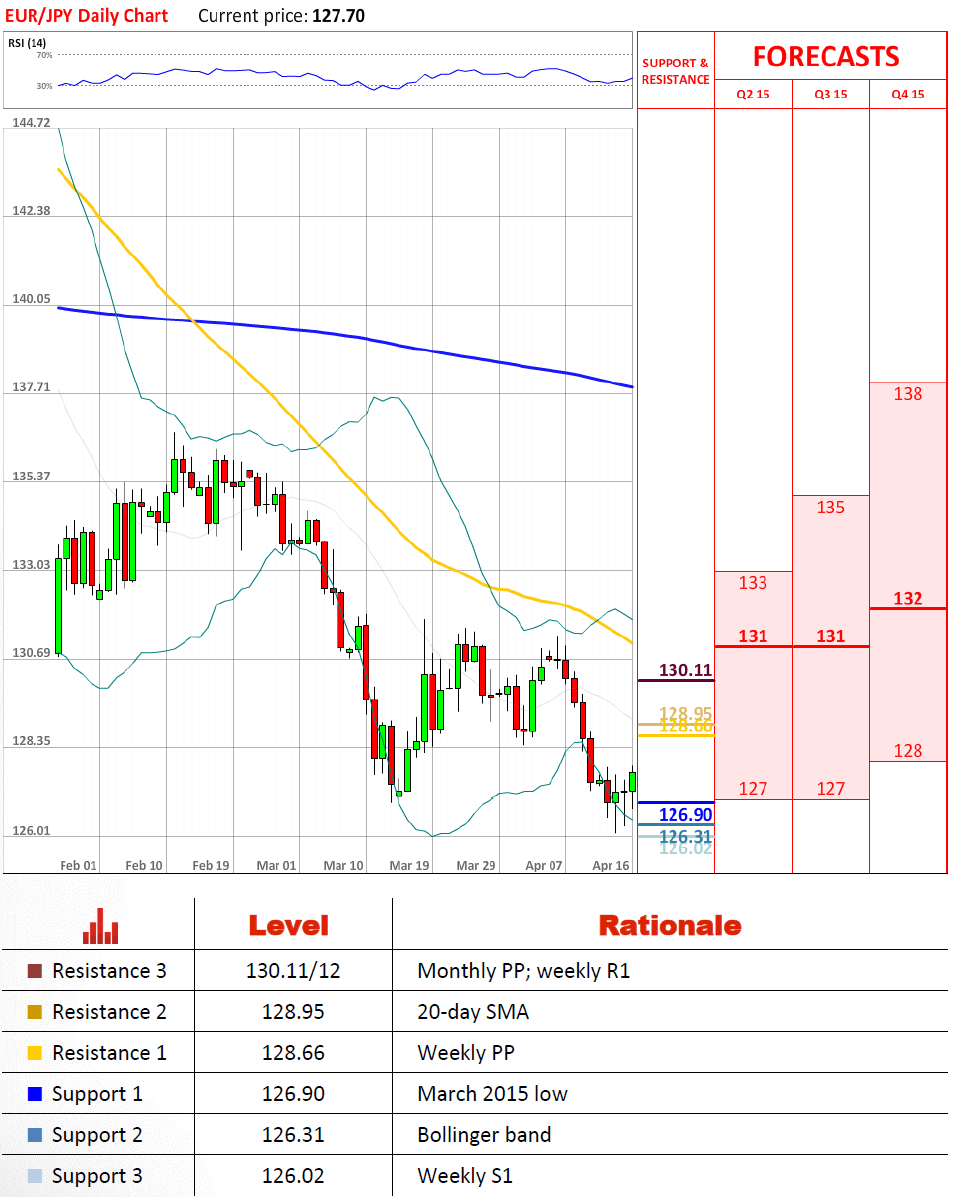
Task: Click the 133 forecast value in Q2
Action: (753, 582)
